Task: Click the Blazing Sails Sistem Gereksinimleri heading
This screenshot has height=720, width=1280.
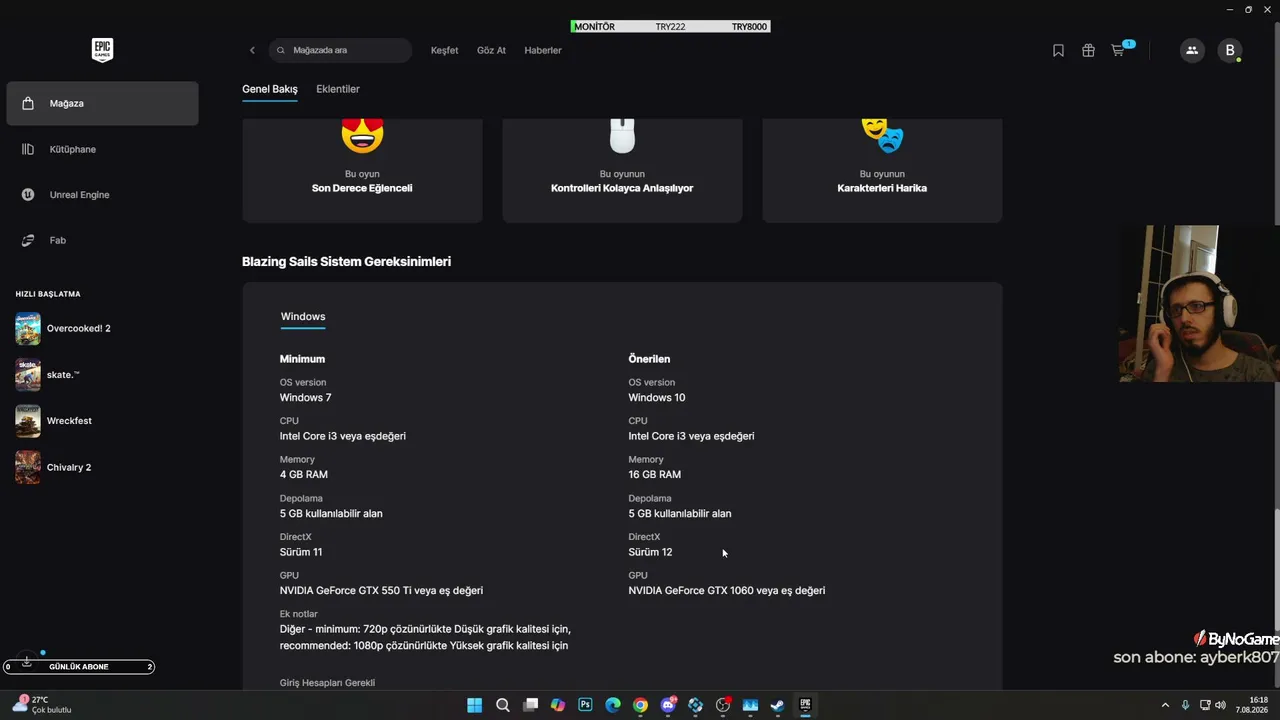Action: pyautogui.click(x=346, y=262)
